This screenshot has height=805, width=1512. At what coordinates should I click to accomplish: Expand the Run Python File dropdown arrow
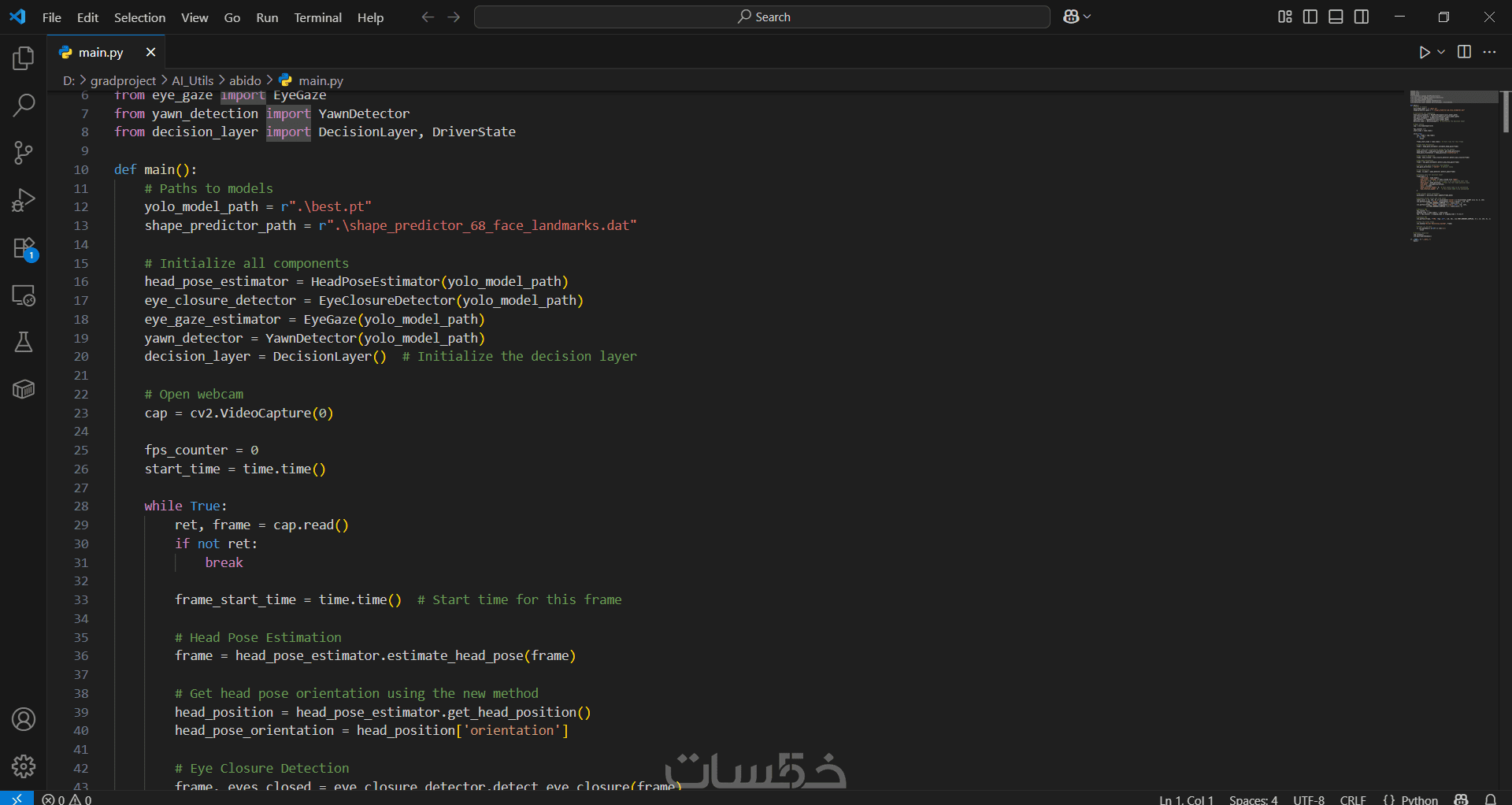1441,52
